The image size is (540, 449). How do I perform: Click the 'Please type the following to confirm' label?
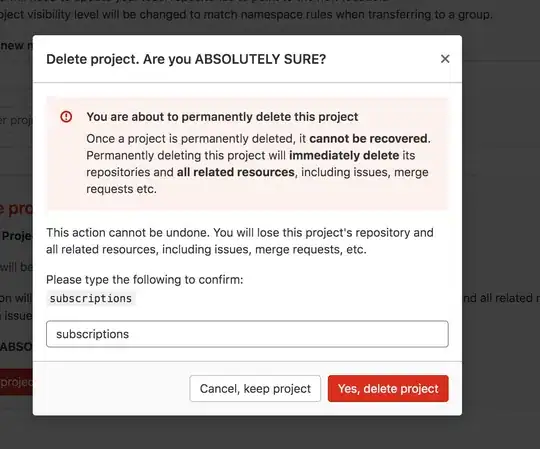pos(145,280)
